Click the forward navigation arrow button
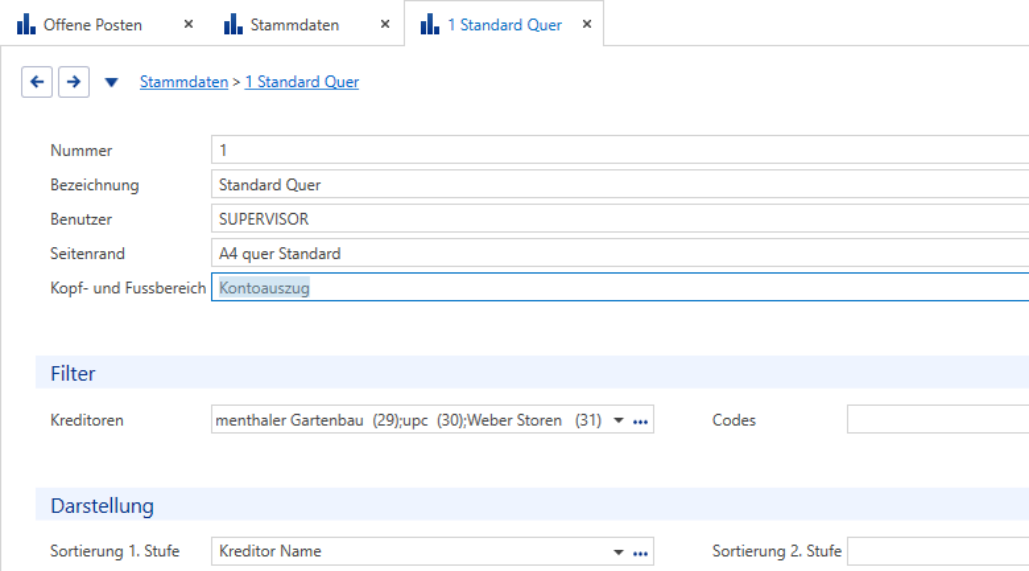The width and height of the screenshot is (1029, 571). [74, 82]
